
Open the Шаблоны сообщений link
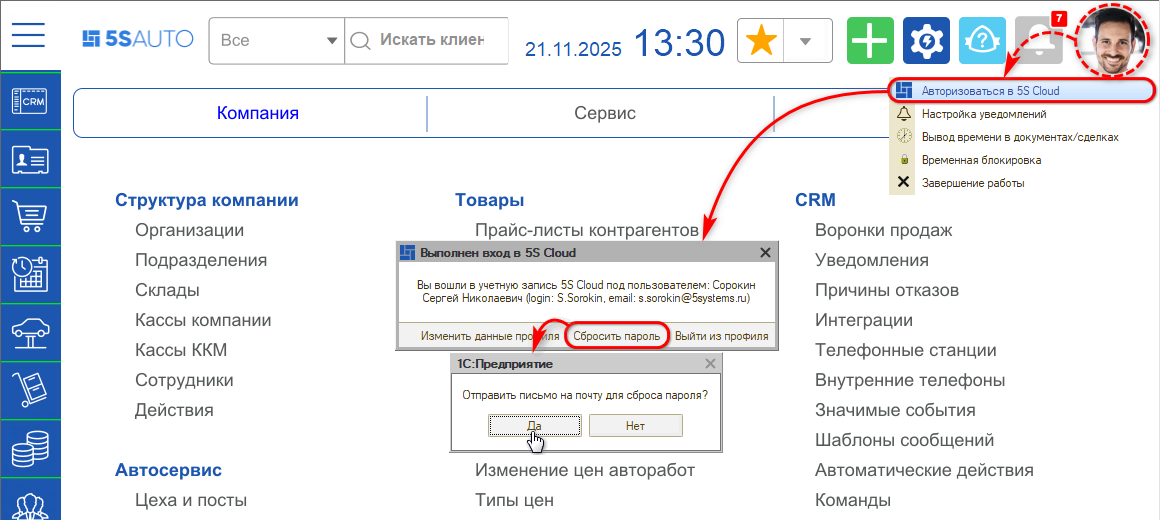[904, 440]
